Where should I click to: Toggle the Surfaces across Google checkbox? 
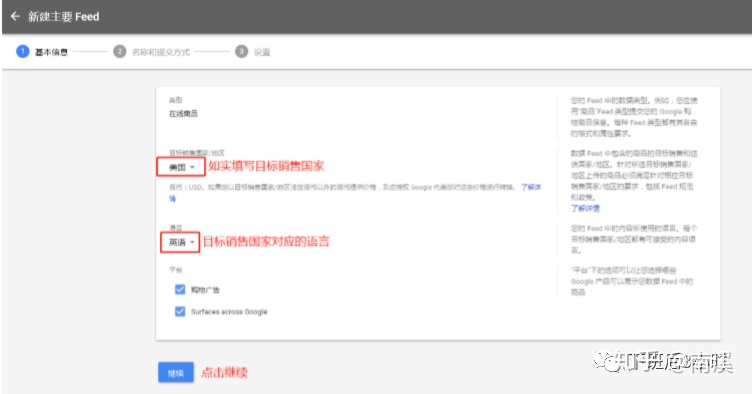click(180, 312)
